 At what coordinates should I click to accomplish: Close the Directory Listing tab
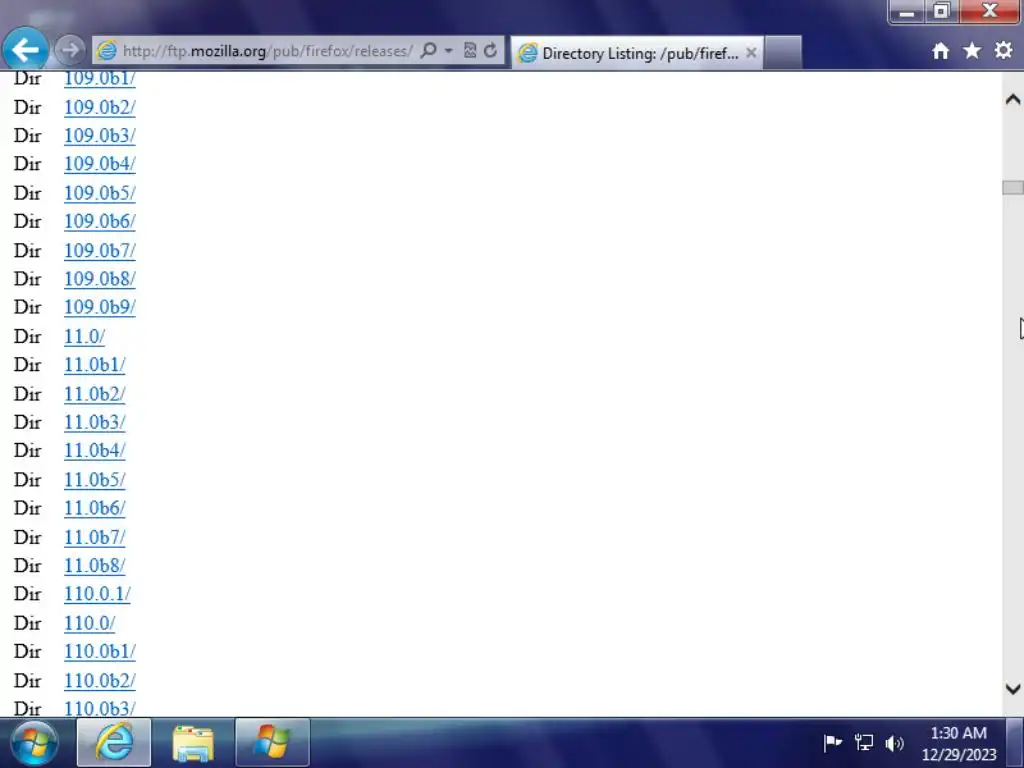[751, 52]
